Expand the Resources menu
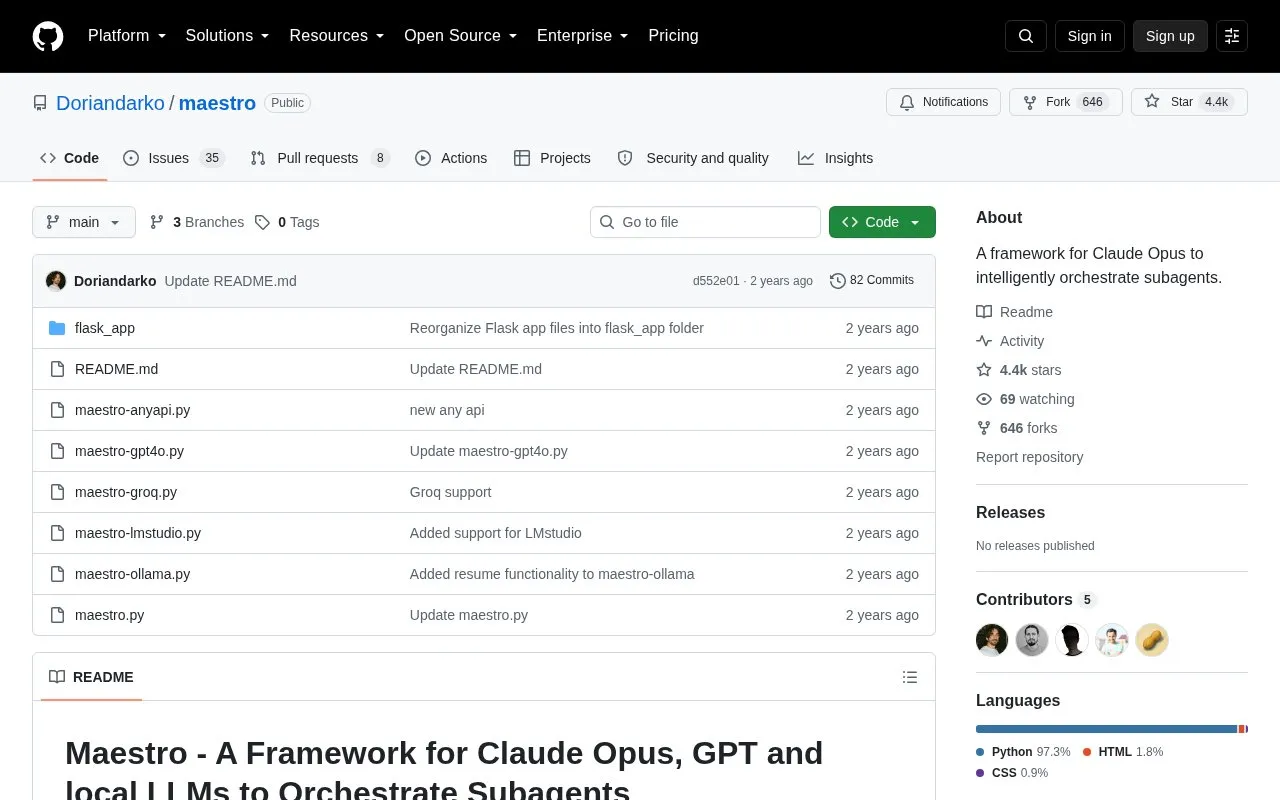This screenshot has height=800, width=1280. 337,36
